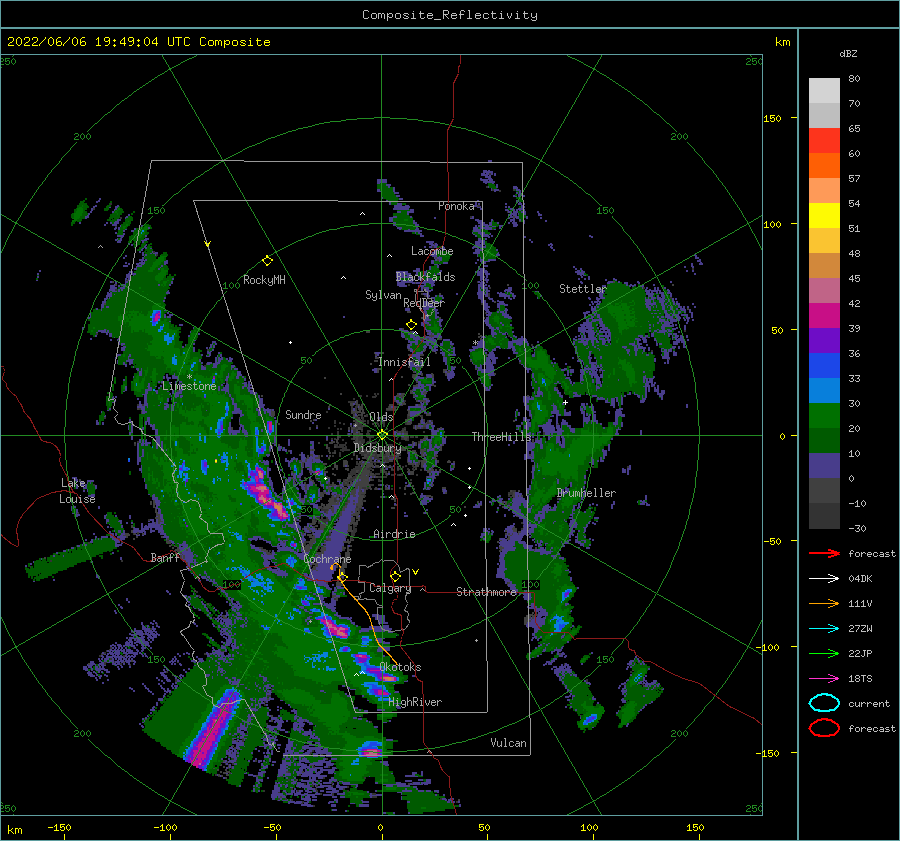Select the white 04DK arrow icon
The image size is (900, 841).
(824, 579)
